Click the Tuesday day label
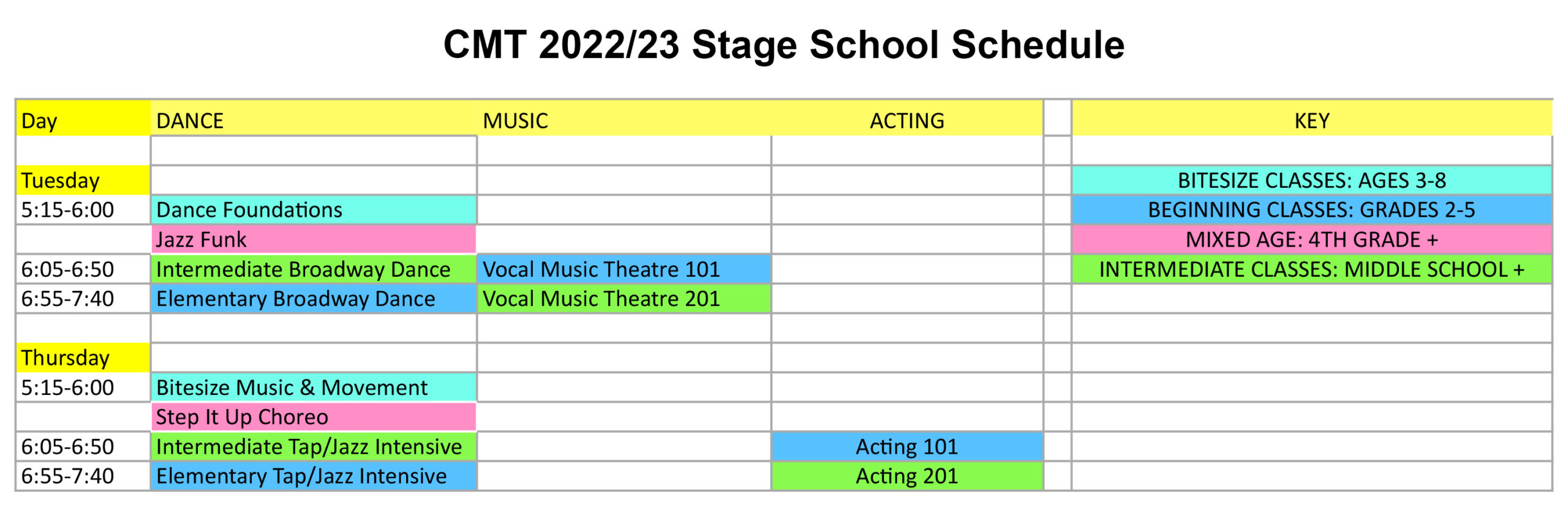Screen dimensions: 1568x510 click(x=83, y=181)
